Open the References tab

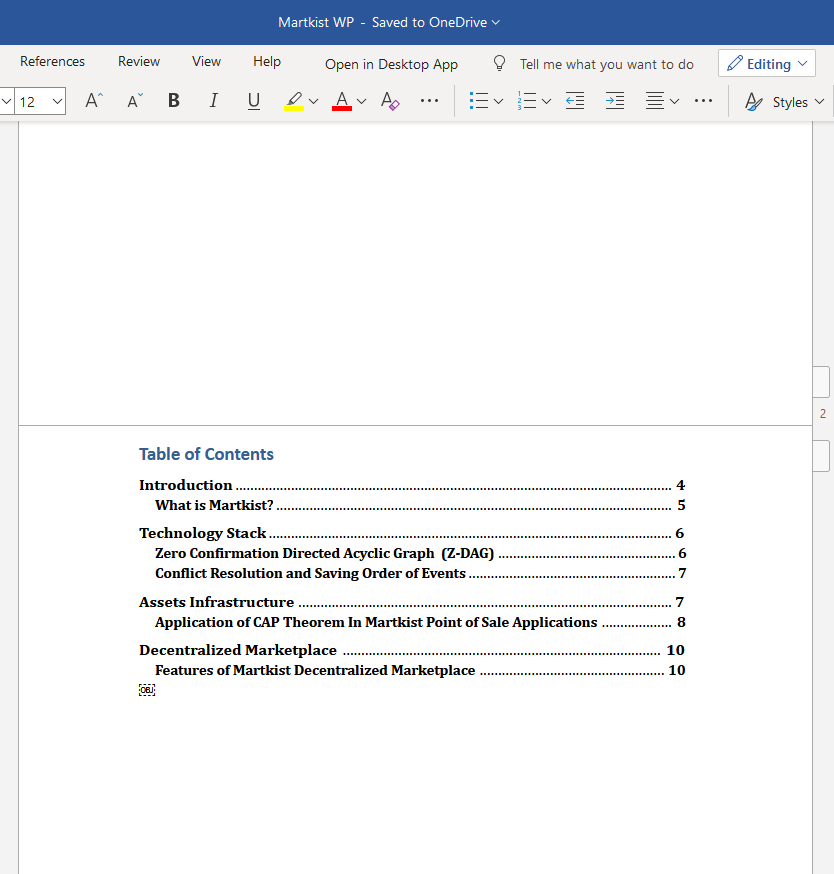tap(52, 61)
